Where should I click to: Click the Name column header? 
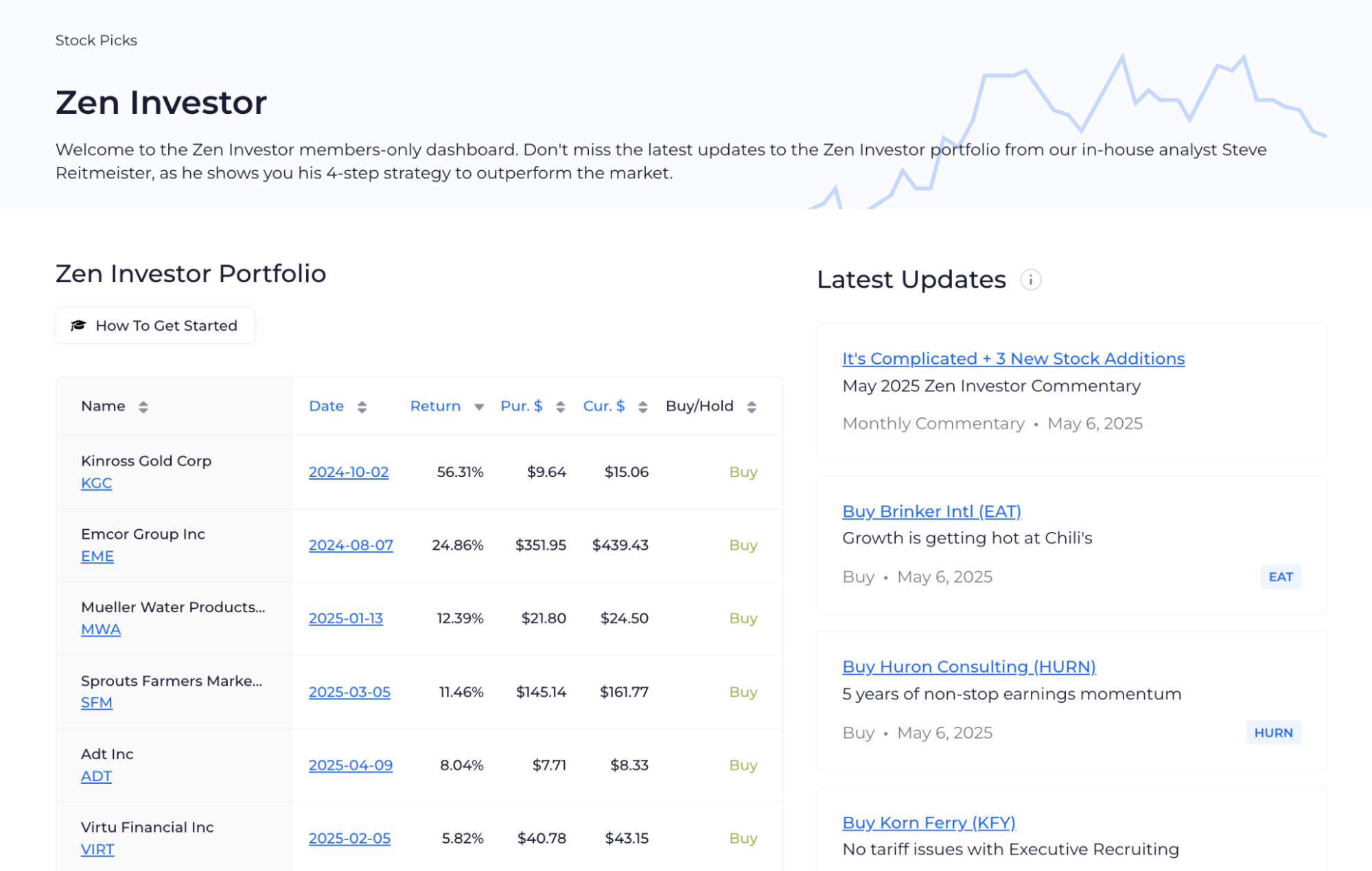(103, 406)
